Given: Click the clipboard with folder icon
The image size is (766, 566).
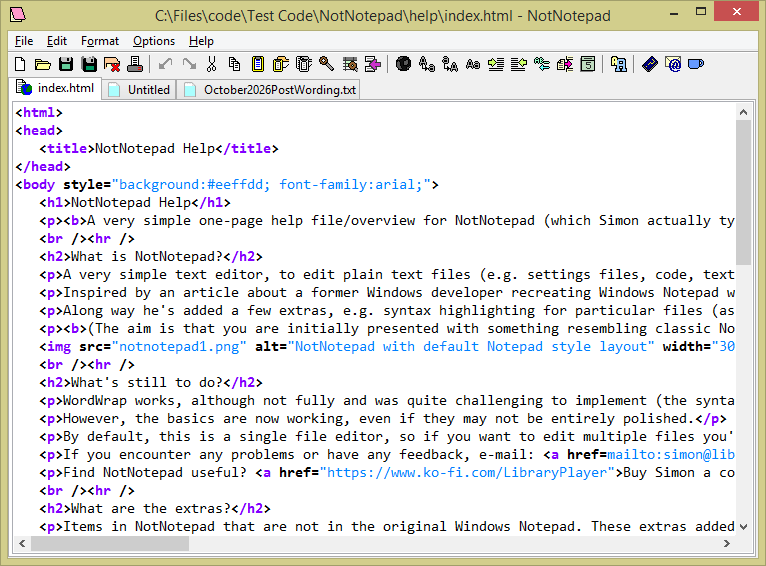Looking at the screenshot, I should (280, 64).
